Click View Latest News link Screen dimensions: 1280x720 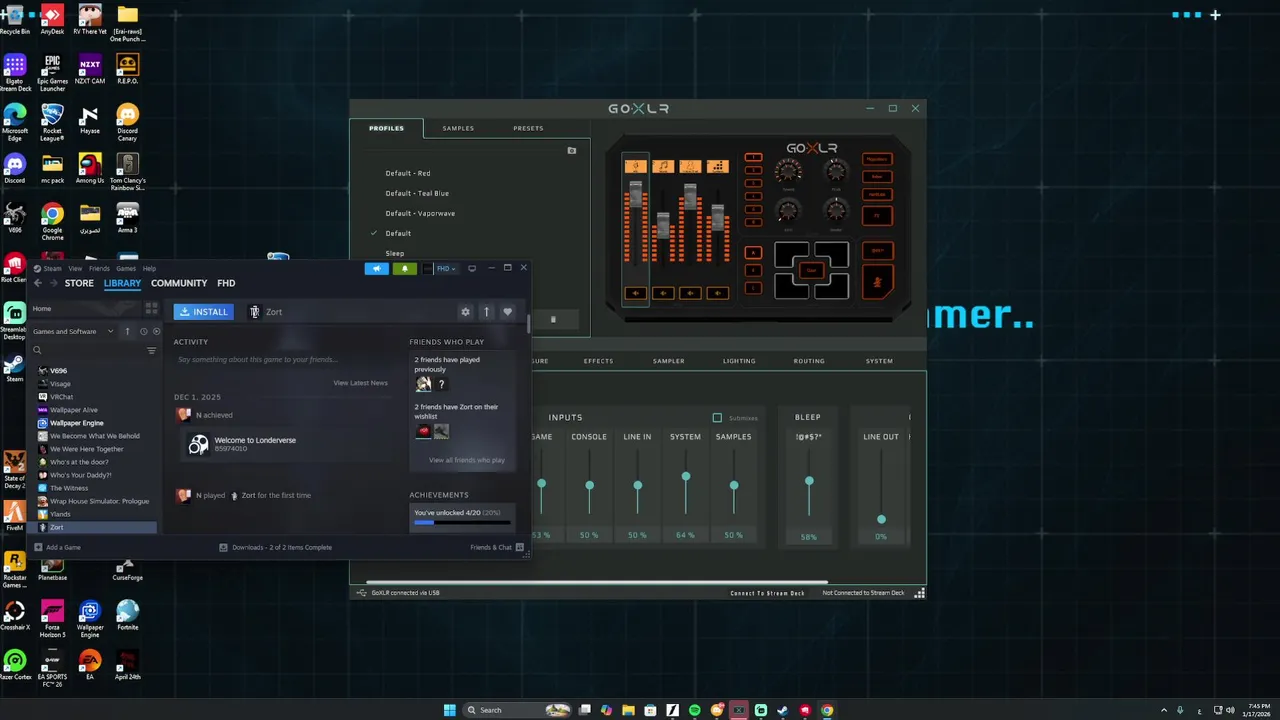pyautogui.click(x=360, y=383)
